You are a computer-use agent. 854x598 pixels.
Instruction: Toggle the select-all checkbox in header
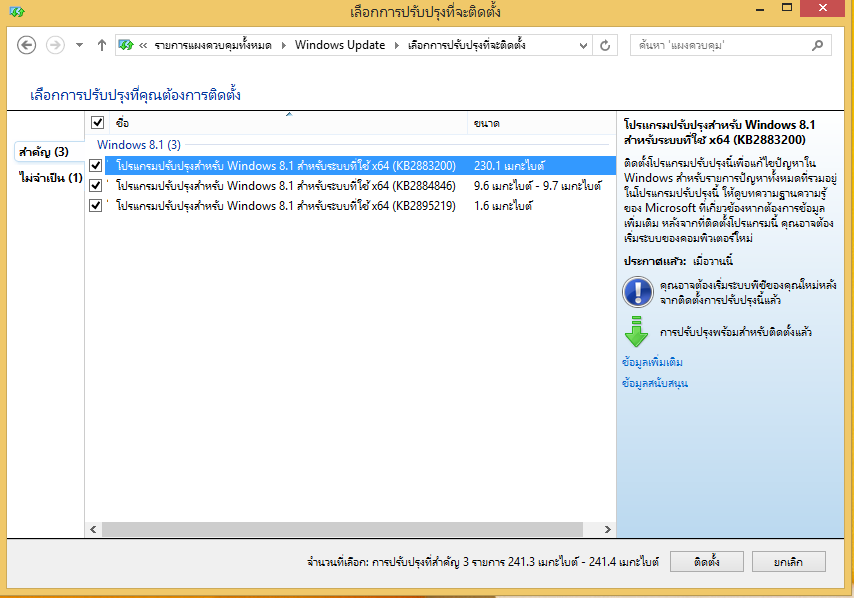[97, 123]
